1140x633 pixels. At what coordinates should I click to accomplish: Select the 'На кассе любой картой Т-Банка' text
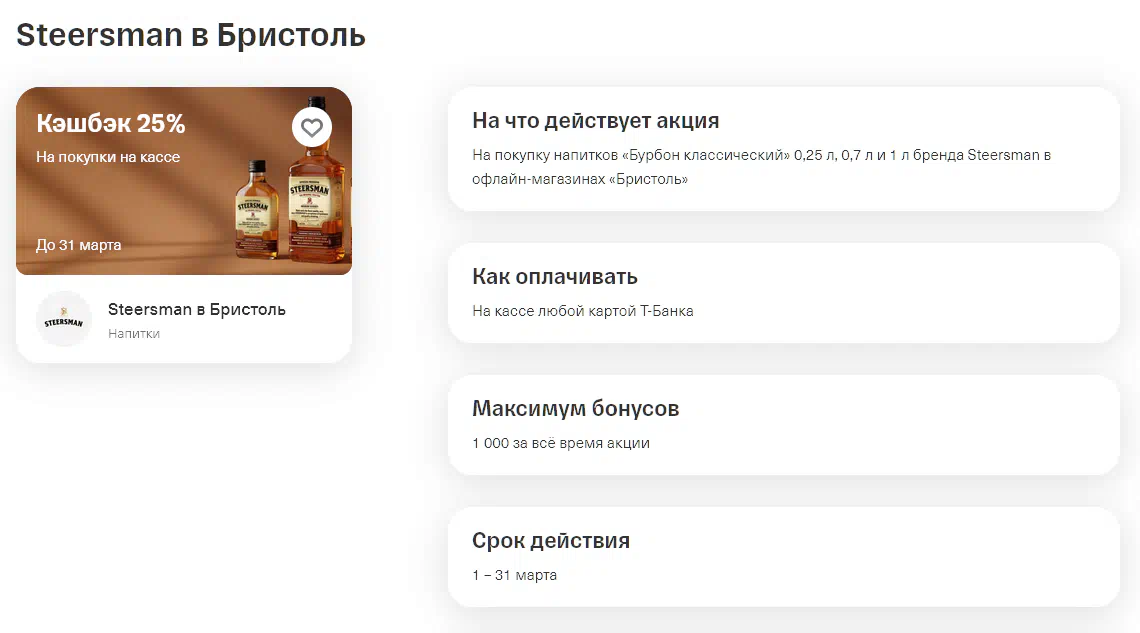(x=582, y=311)
